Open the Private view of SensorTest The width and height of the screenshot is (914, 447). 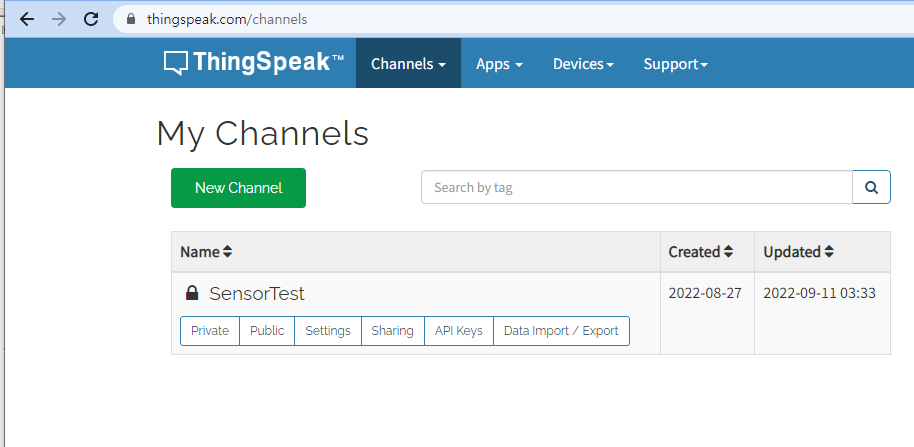pos(210,331)
